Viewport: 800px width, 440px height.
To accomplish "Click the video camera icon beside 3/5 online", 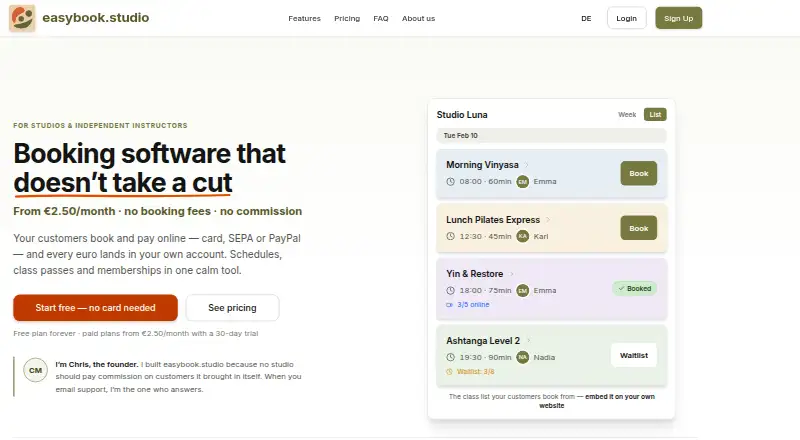I will [449, 305].
